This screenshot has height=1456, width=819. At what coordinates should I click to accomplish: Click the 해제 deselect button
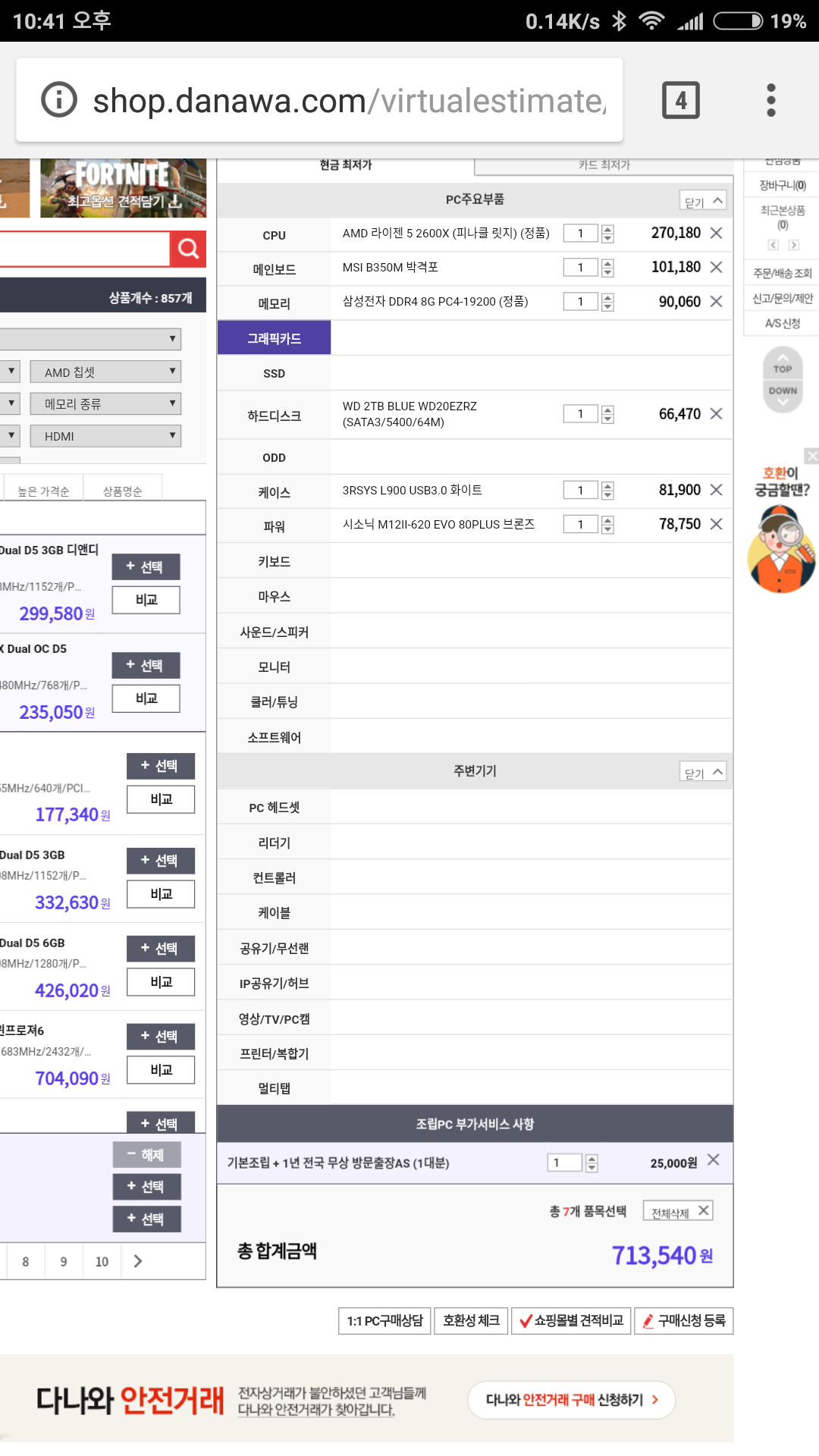147,1154
